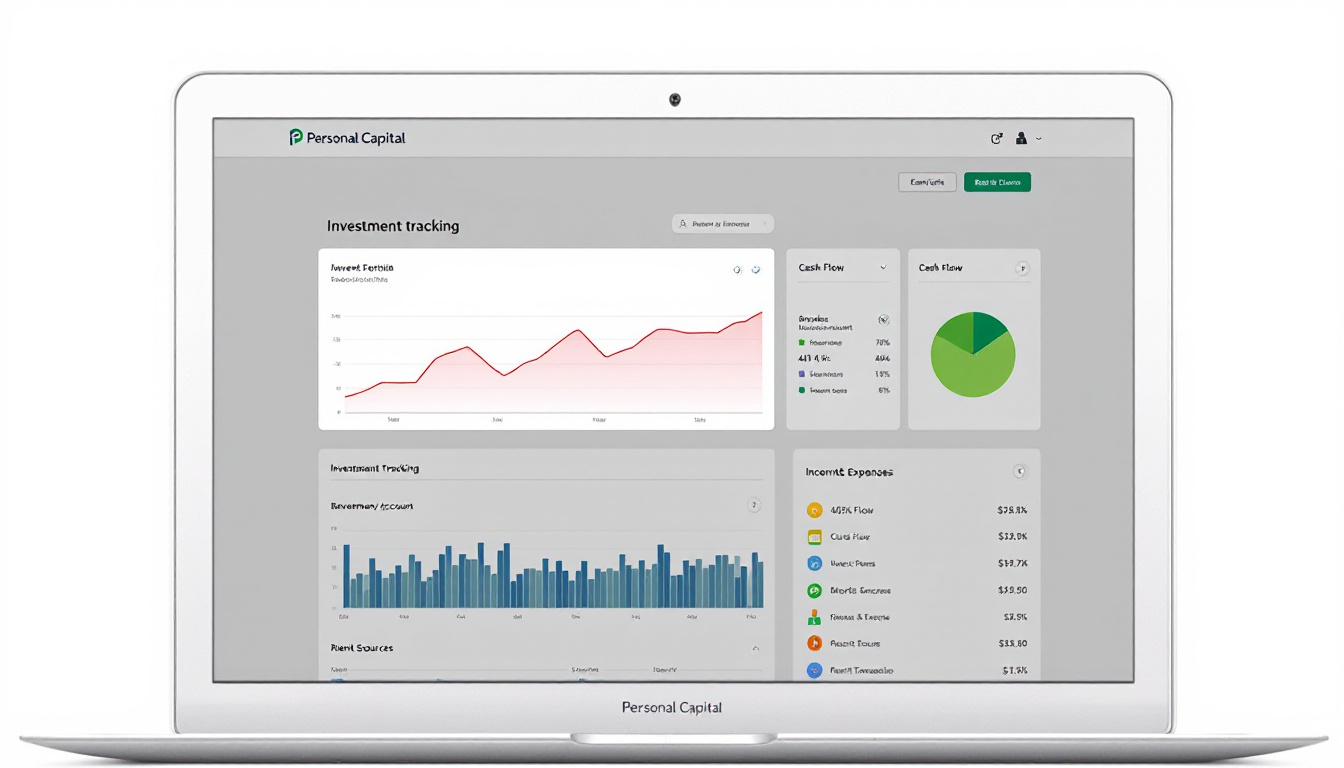This screenshot has width=1344, height=768.
Task: Click the user profile icon
Action: click(1021, 138)
